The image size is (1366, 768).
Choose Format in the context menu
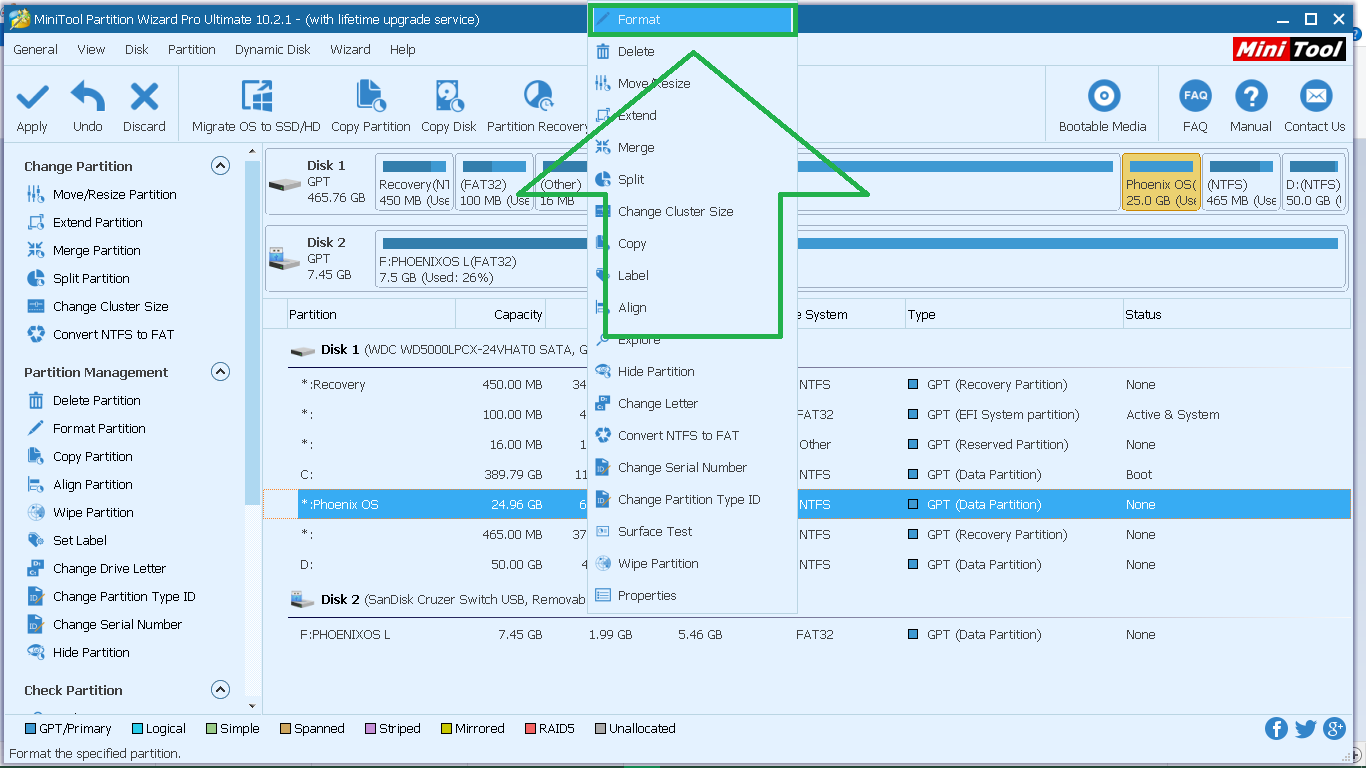[x=692, y=20]
